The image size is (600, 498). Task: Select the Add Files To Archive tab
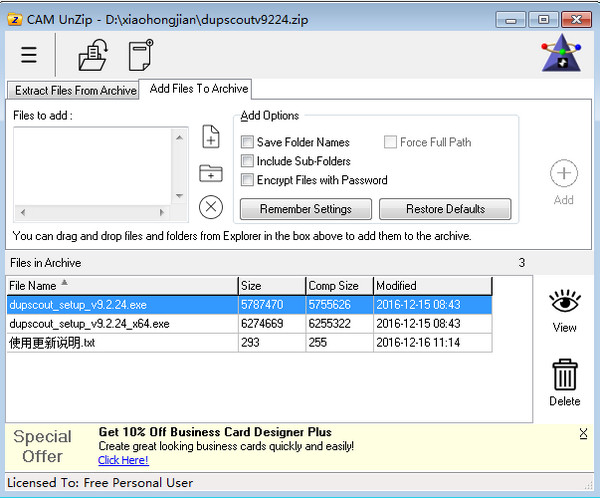pos(195,89)
